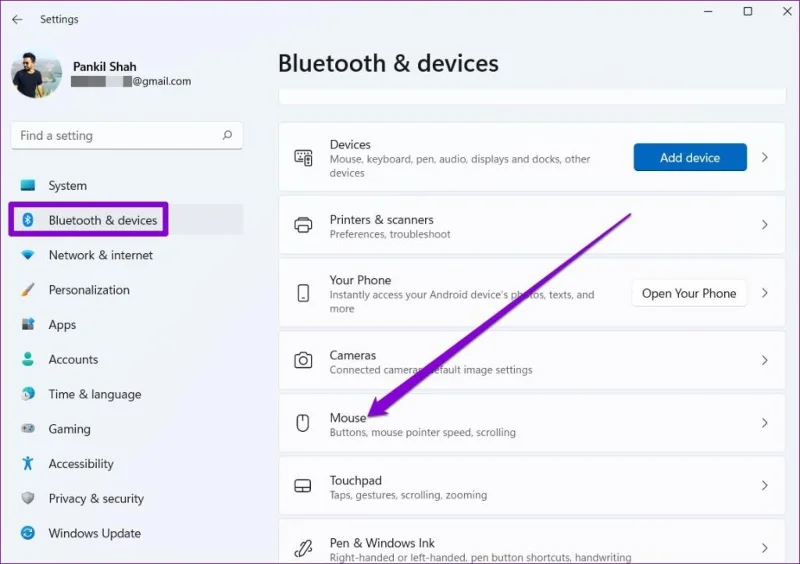Maximize the Settings window
This screenshot has width=800, height=564.
coord(747,11)
